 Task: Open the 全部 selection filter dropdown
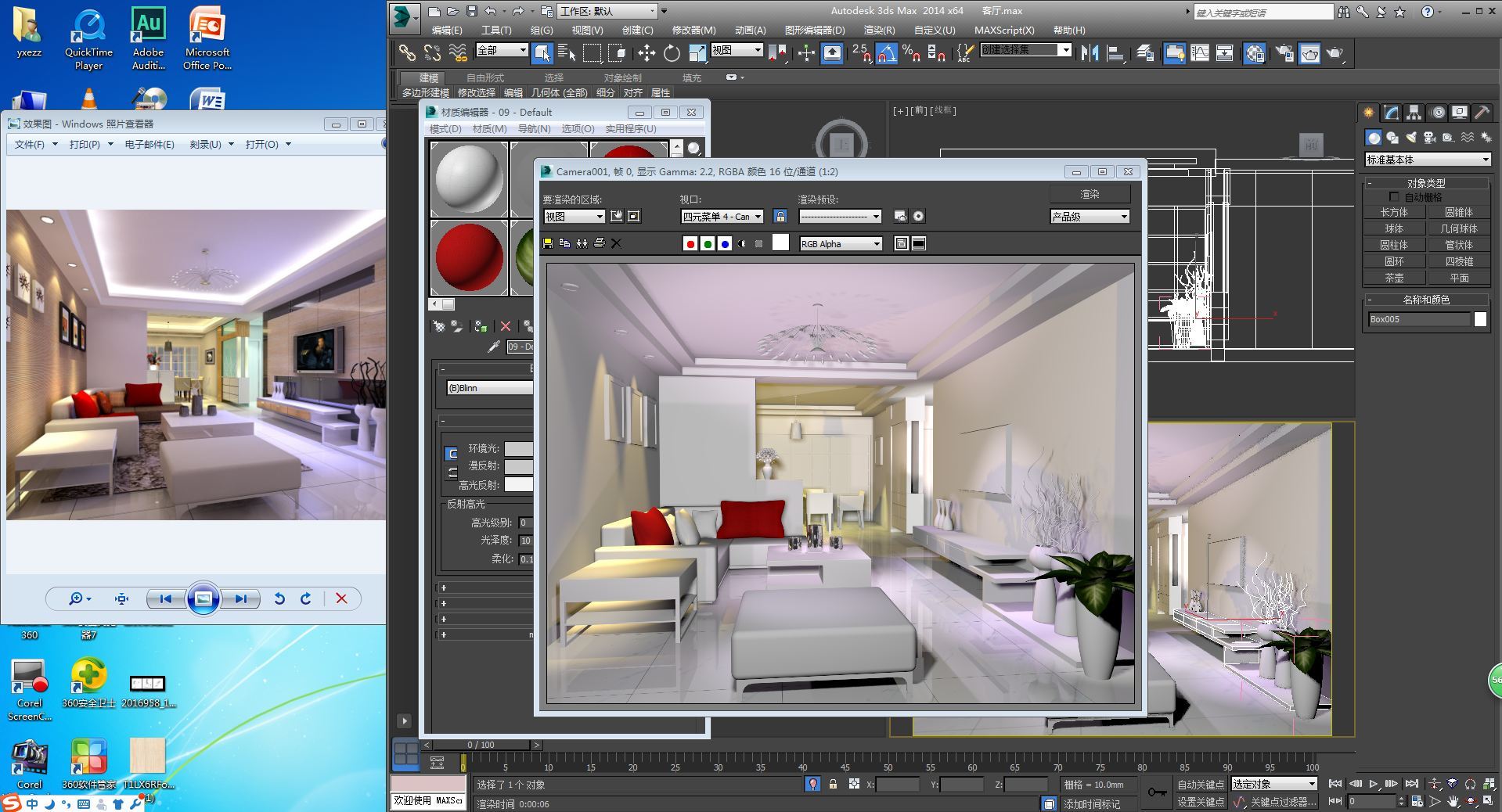coord(502,50)
